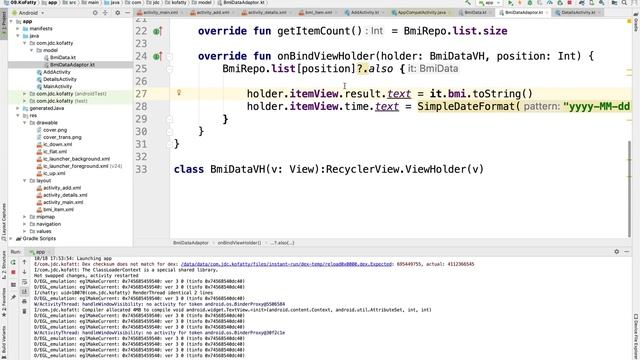Click the model folder in navigation bar
This screenshot has width=640, height=360.
pos(204,3)
